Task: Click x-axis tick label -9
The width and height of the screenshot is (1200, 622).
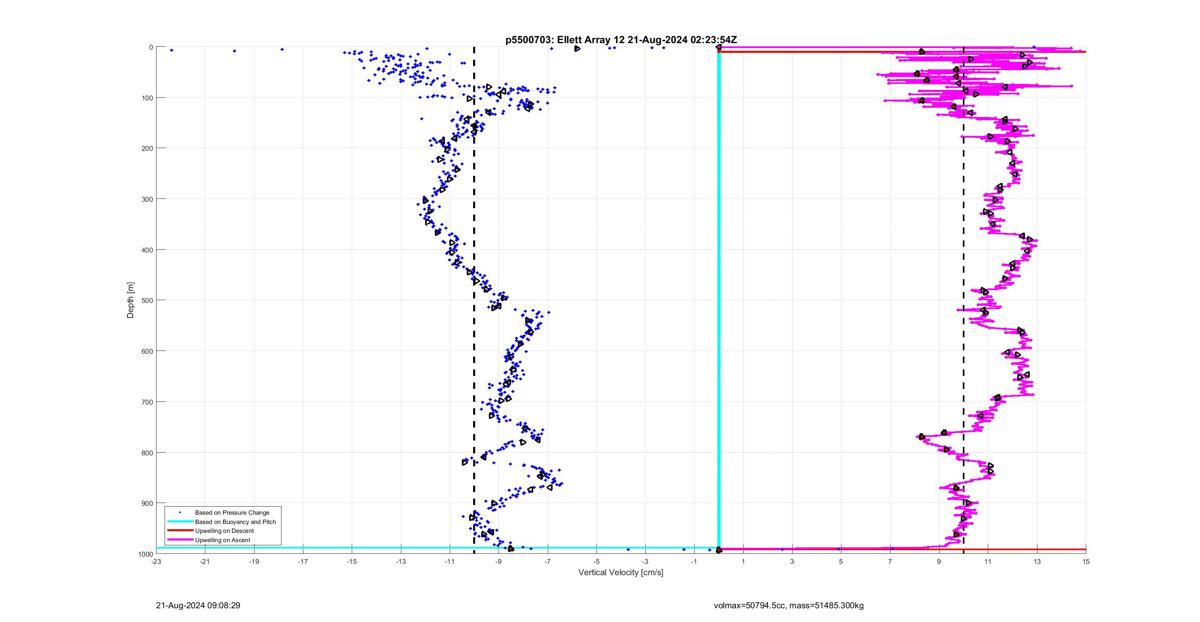Action: (x=499, y=561)
